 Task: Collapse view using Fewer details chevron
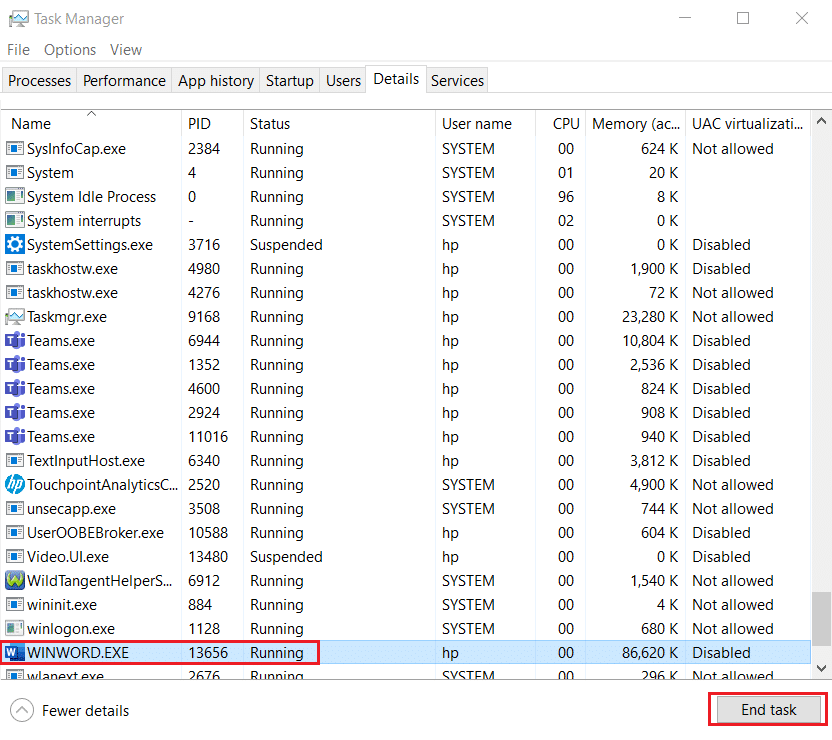click(x=21, y=711)
